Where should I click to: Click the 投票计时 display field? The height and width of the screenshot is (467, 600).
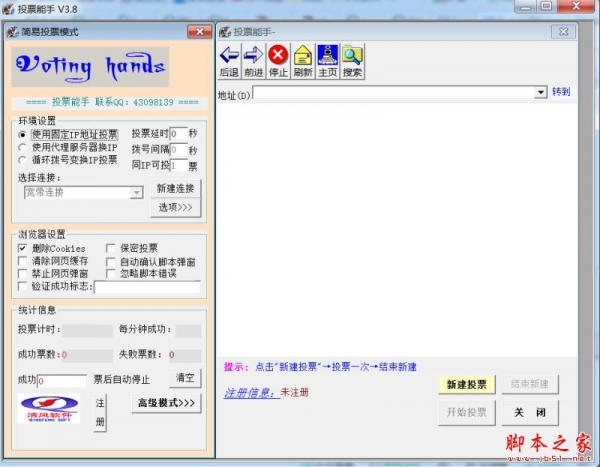88,331
